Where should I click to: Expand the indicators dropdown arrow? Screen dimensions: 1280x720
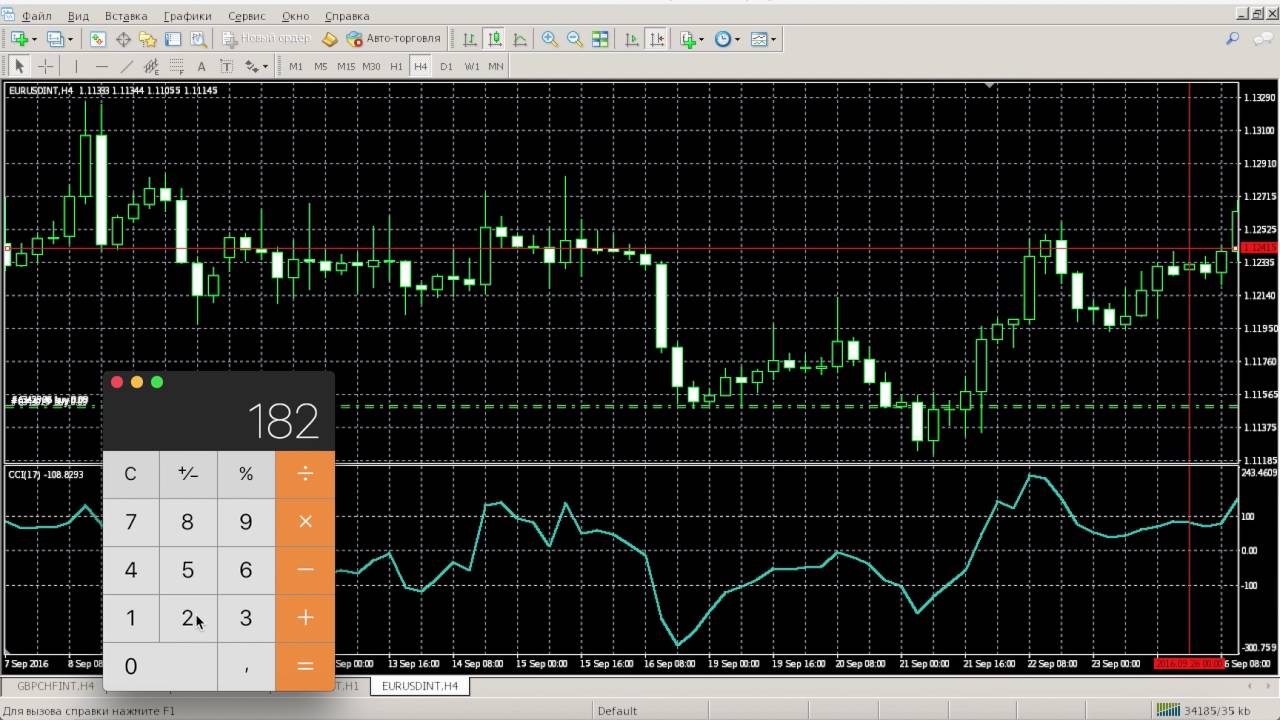pos(702,39)
